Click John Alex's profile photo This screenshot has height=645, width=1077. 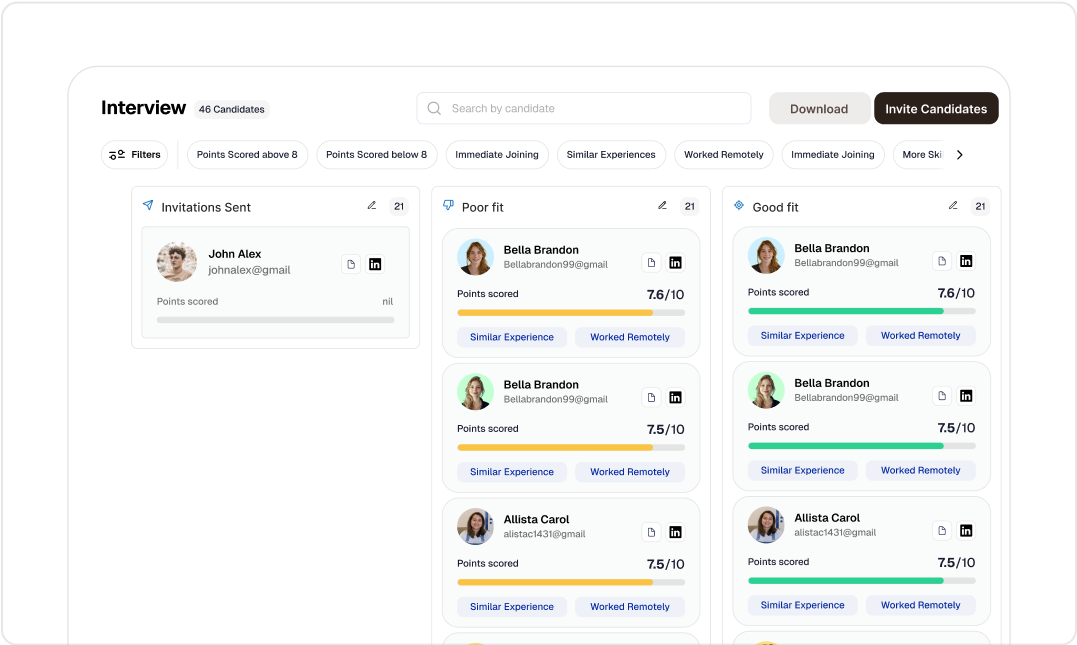[x=177, y=262]
